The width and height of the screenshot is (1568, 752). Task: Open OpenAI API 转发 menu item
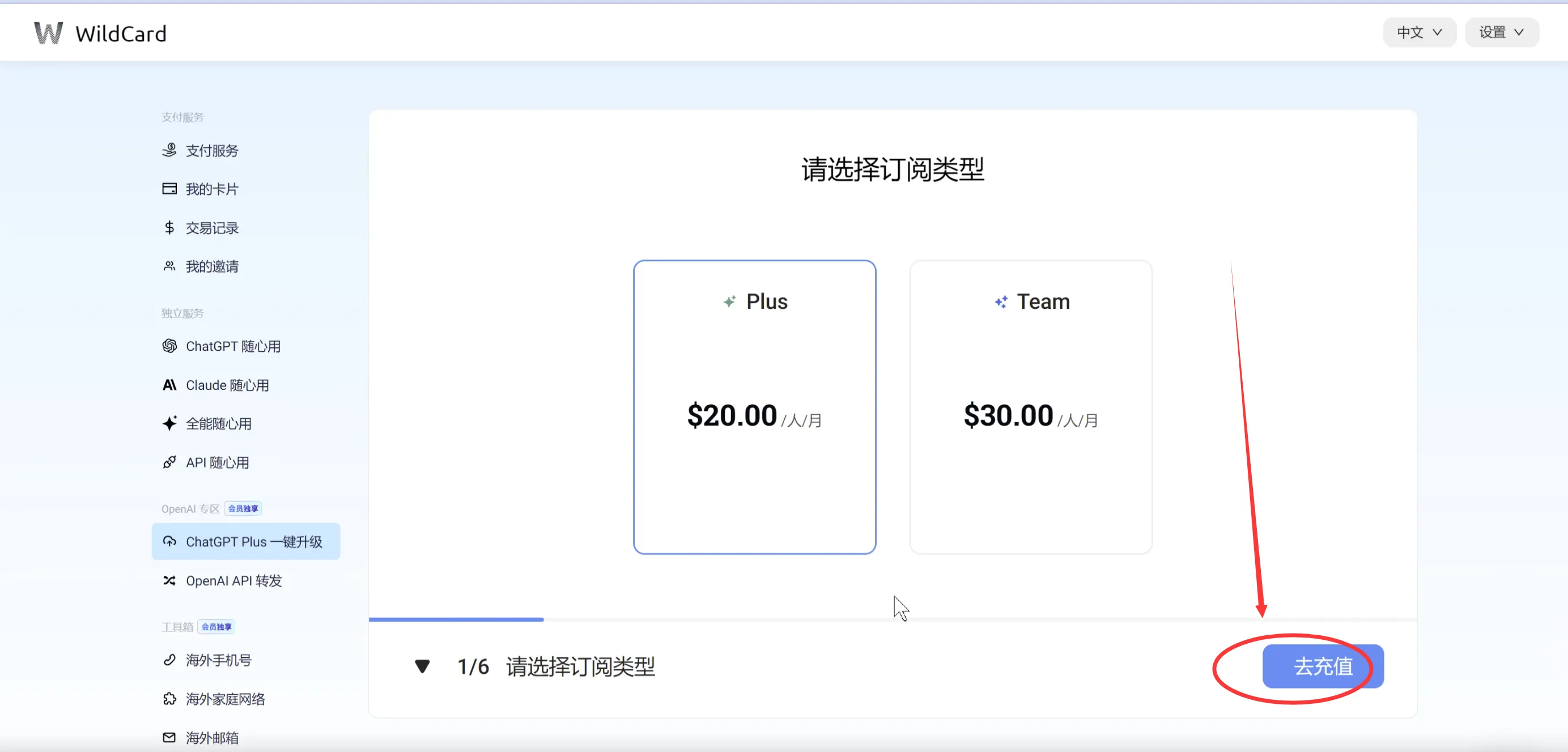(x=233, y=580)
